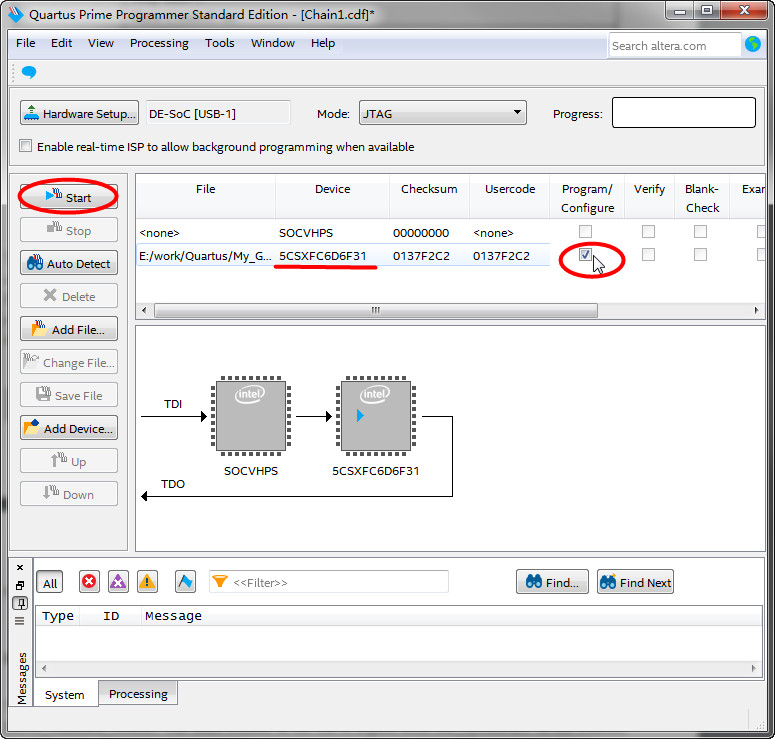Toggle Verify checkbox for the 5CSXFC6D6F31 row
This screenshot has width=775, height=739.
(x=648, y=255)
